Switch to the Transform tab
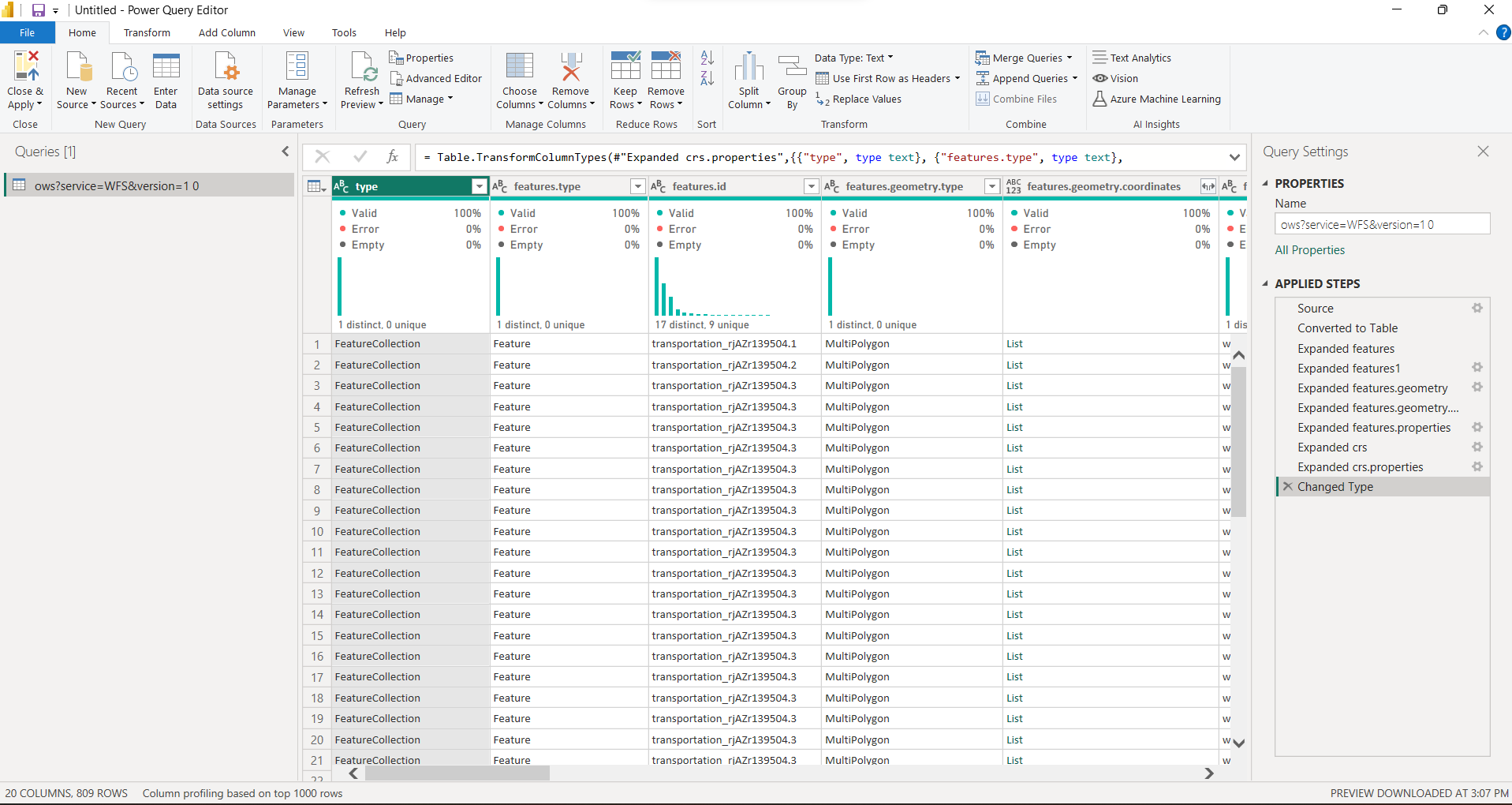This screenshot has height=805, width=1512. coord(147,32)
